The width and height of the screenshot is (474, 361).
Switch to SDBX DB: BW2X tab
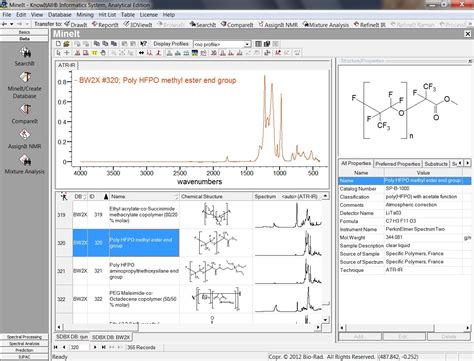(111, 337)
